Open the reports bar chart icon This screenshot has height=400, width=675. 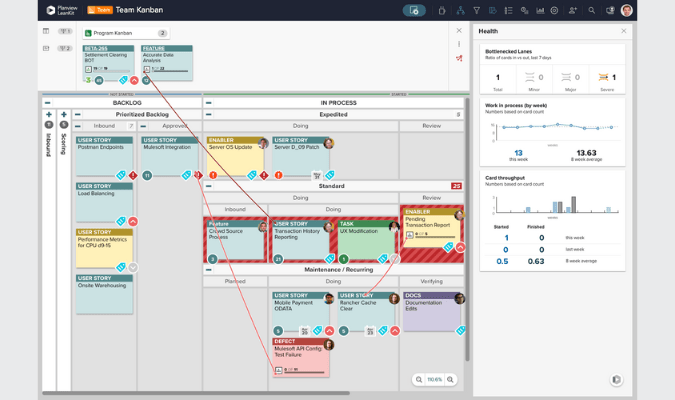point(540,11)
